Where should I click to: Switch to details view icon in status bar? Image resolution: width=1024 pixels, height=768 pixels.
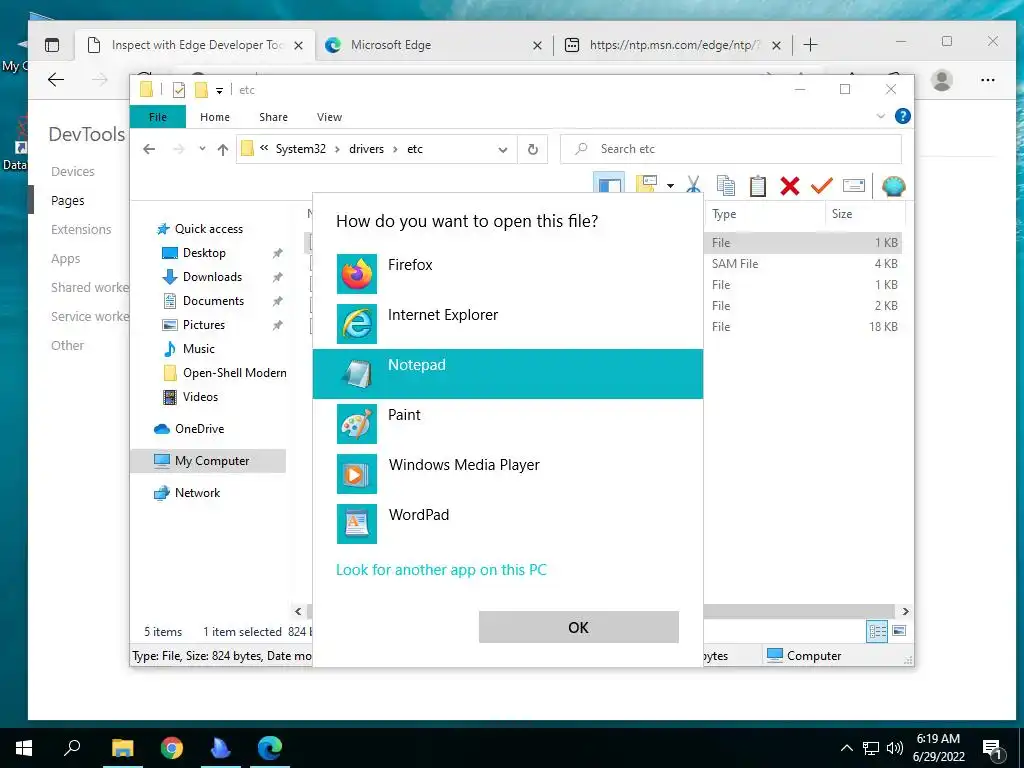pyautogui.click(x=877, y=631)
